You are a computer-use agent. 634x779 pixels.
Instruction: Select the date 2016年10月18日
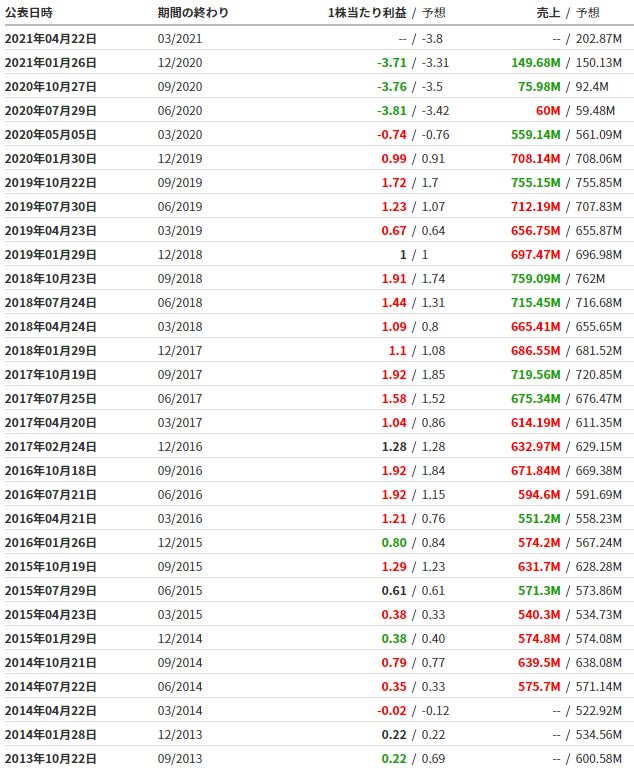[51, 471]
